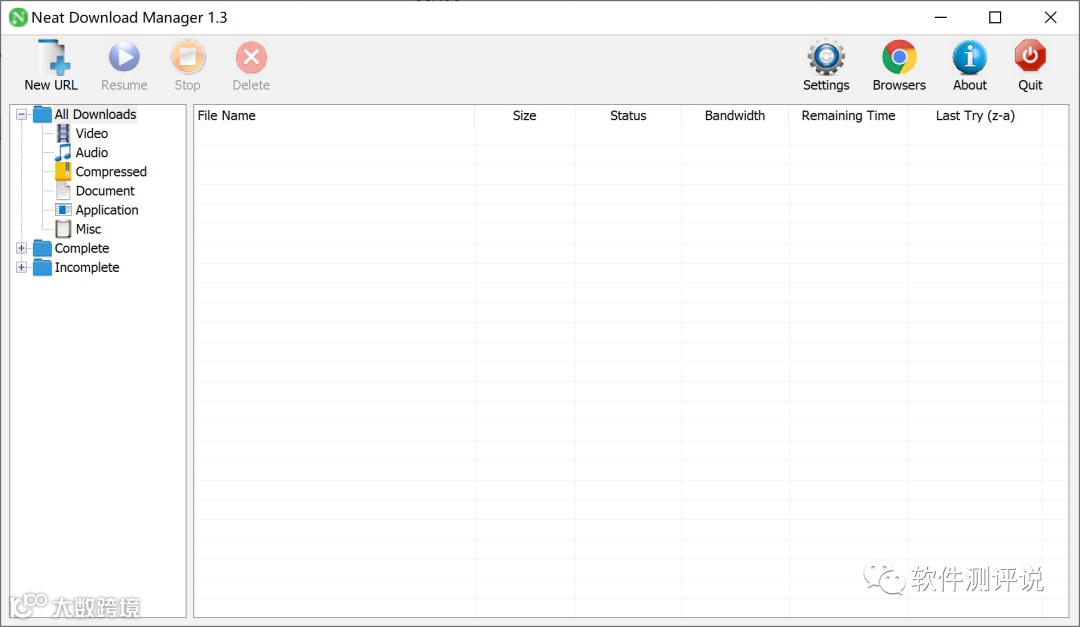1080x627 pixels.
Task: Sort by Size column header
Action: [x=524, y=116]
